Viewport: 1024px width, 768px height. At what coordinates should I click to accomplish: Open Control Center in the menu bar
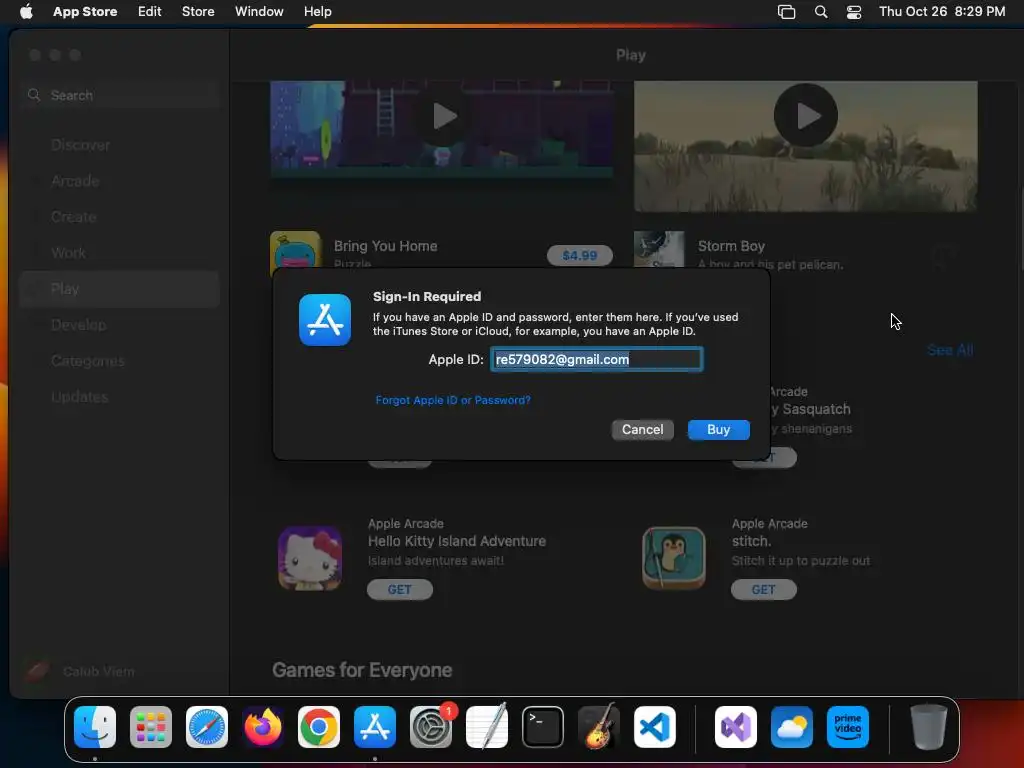coord(854,12)
